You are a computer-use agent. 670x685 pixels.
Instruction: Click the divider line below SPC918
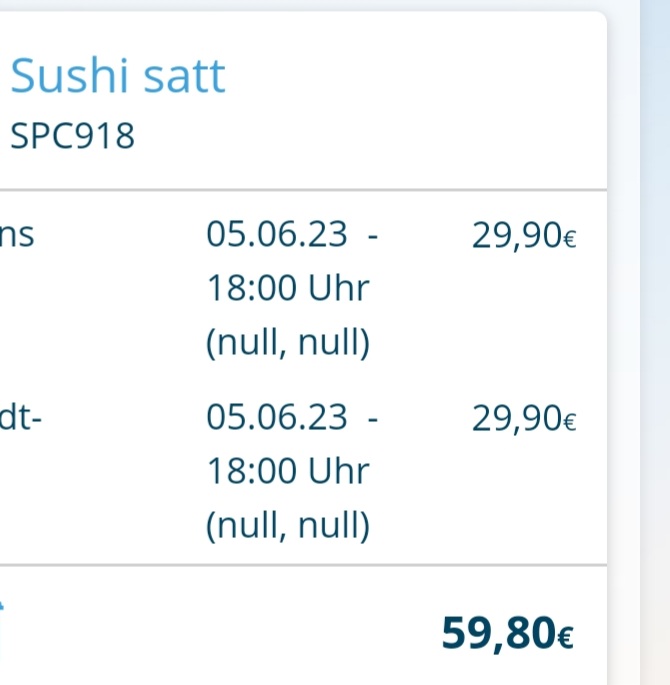click(300, 189)
